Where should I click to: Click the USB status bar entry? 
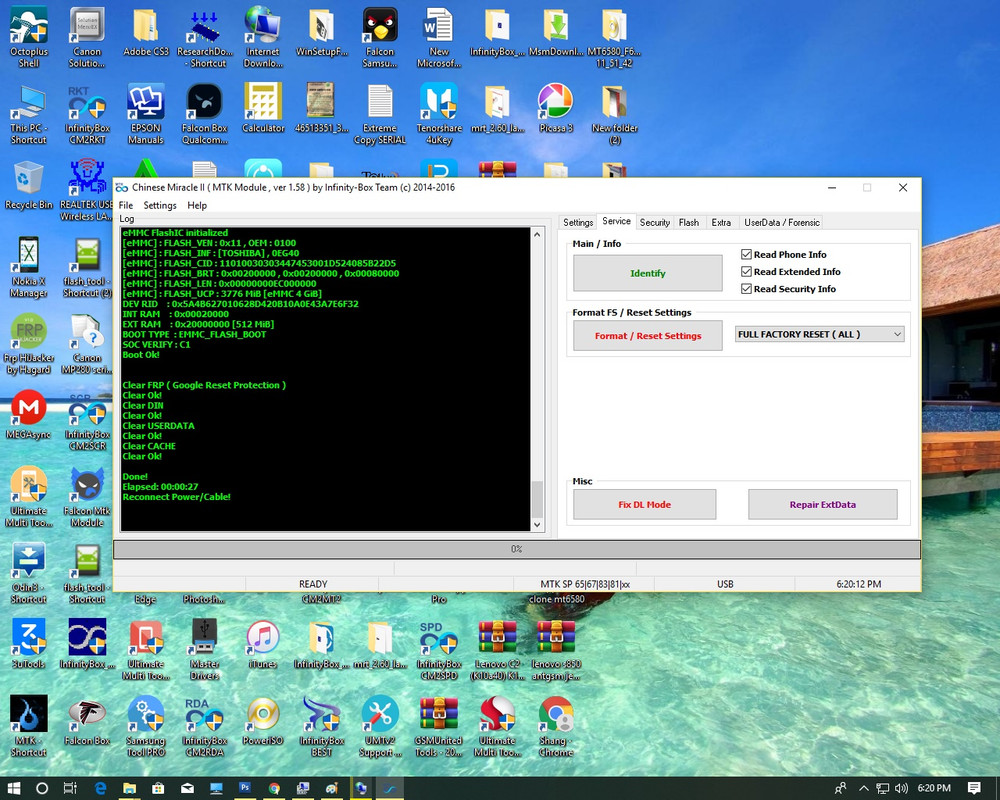click(x=725, y=584)
